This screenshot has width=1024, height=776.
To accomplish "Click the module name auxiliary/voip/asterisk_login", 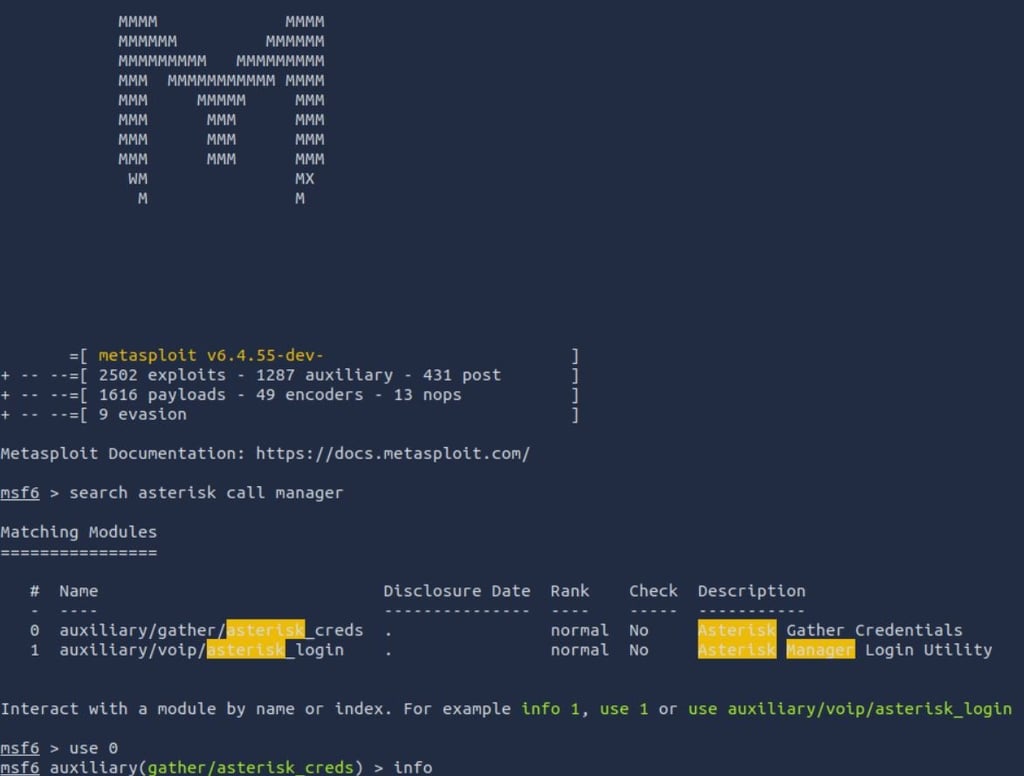I will (x=201, y=650).
